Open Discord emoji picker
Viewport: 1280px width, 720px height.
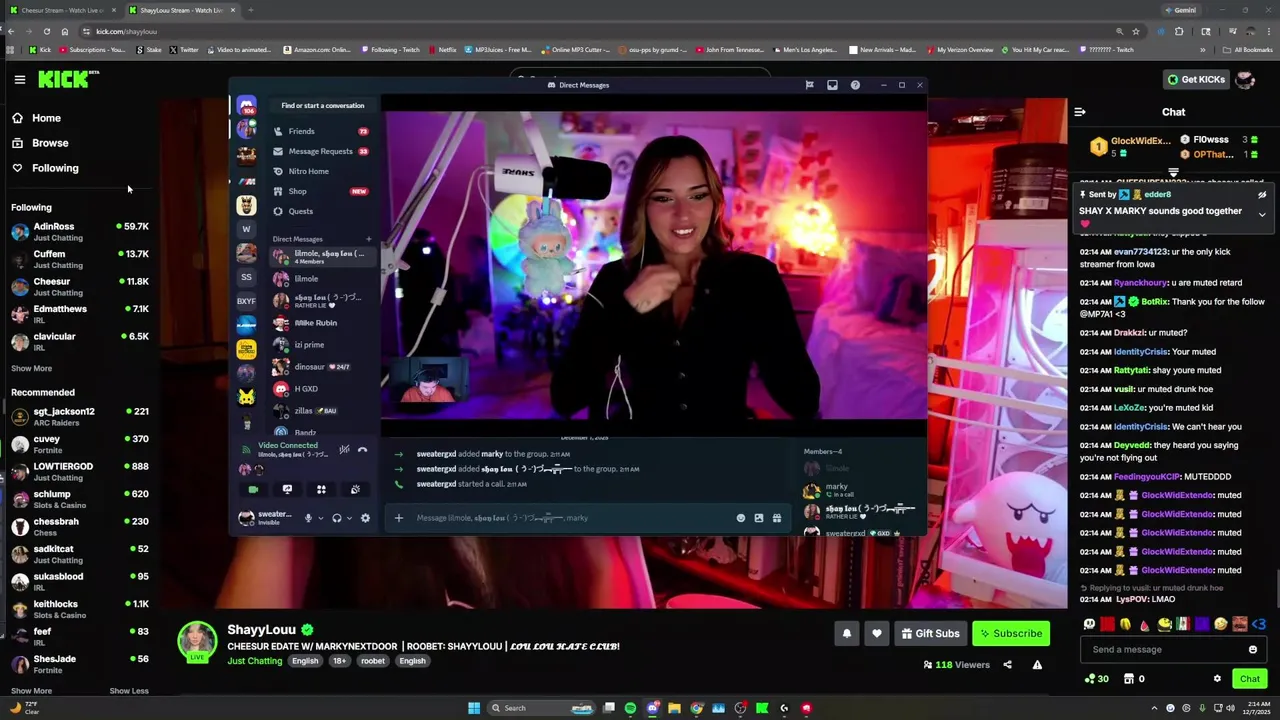741,518
